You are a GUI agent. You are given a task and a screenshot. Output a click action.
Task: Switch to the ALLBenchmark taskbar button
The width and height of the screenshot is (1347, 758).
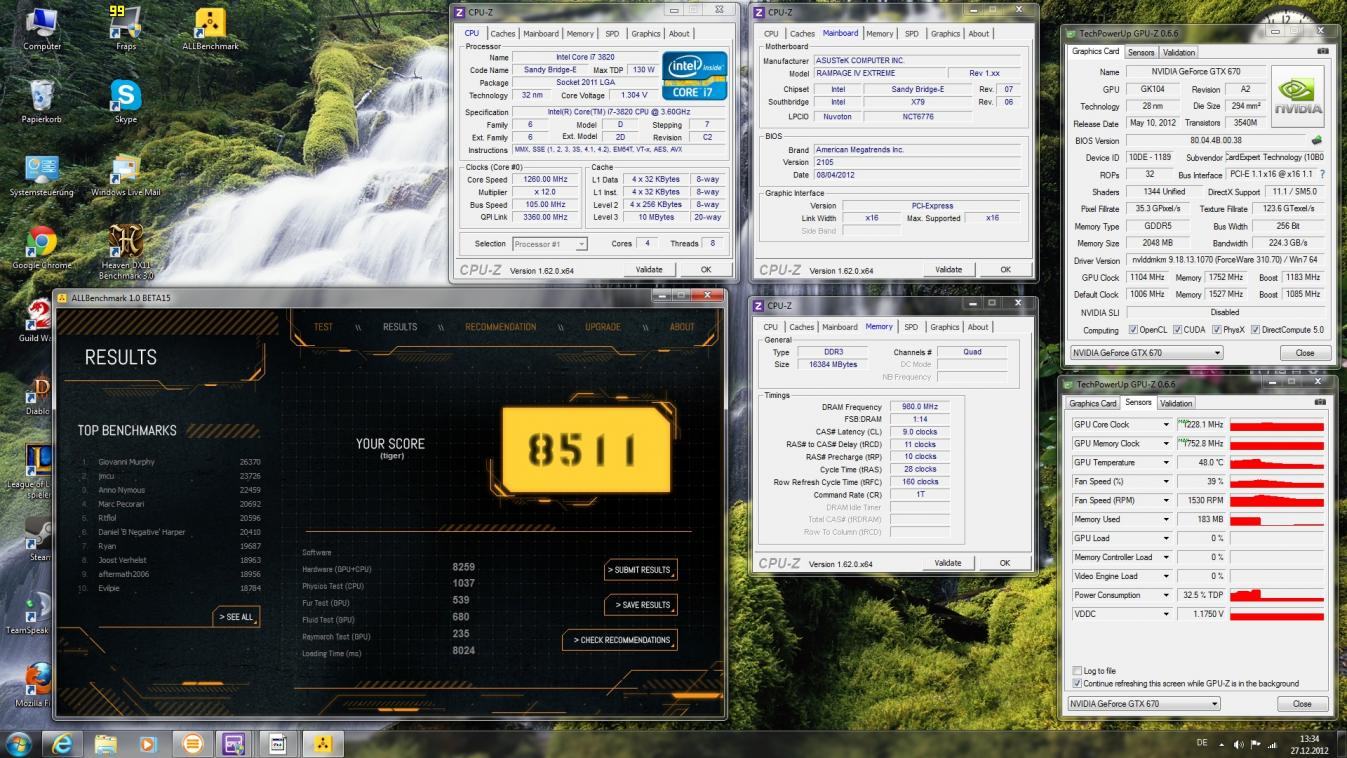[x=322, y=743]
